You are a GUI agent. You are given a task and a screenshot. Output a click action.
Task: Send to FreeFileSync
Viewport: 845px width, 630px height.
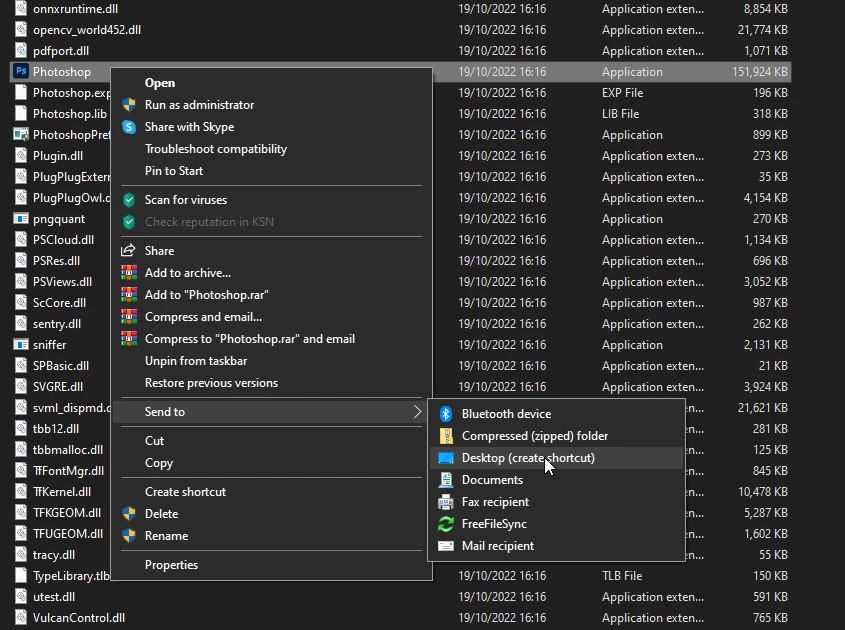(556, 524)
